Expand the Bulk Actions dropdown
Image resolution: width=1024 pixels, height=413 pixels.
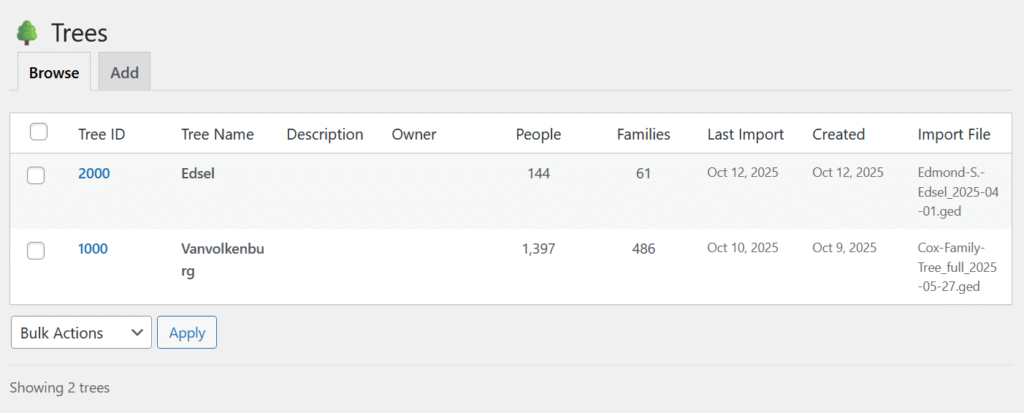81,333
